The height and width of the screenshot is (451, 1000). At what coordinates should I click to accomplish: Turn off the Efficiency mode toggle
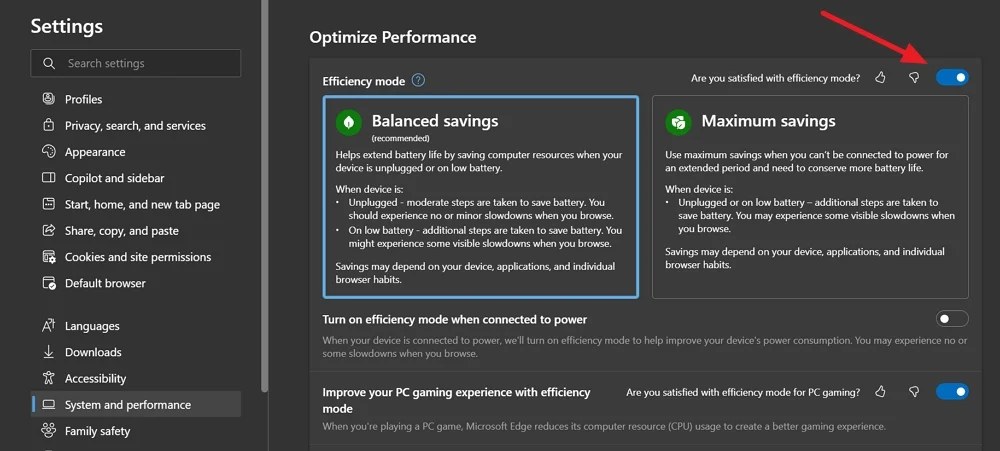(952, 78)
